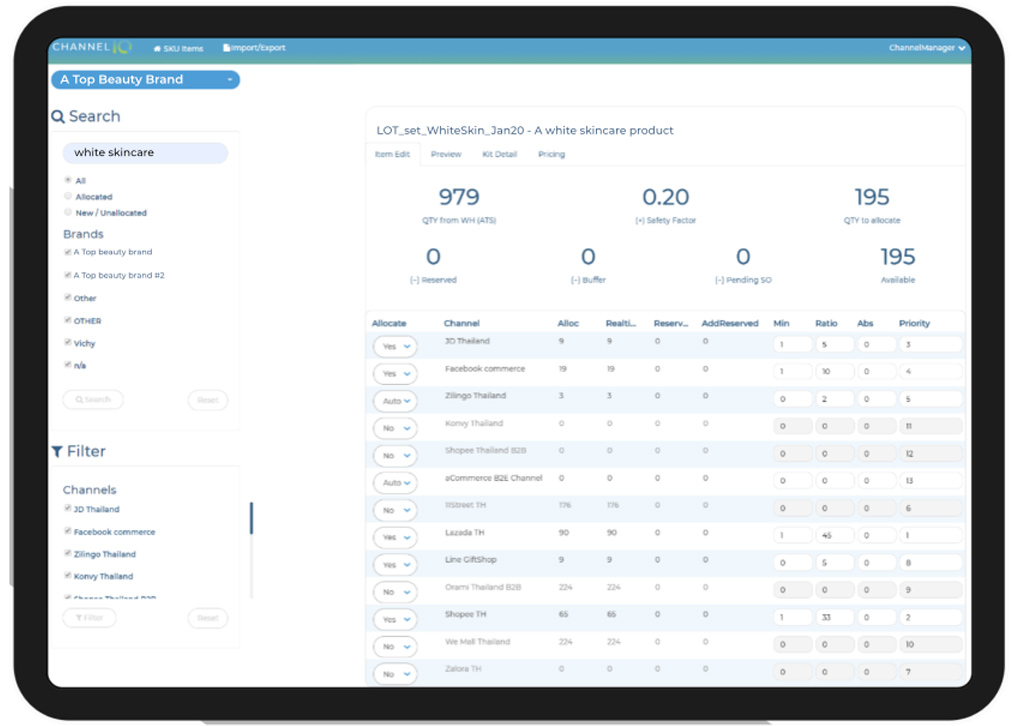This screenshot has width=1016, height=726.
Task: Click the magnifier icon in Search heading
Action: click(58, 117)
